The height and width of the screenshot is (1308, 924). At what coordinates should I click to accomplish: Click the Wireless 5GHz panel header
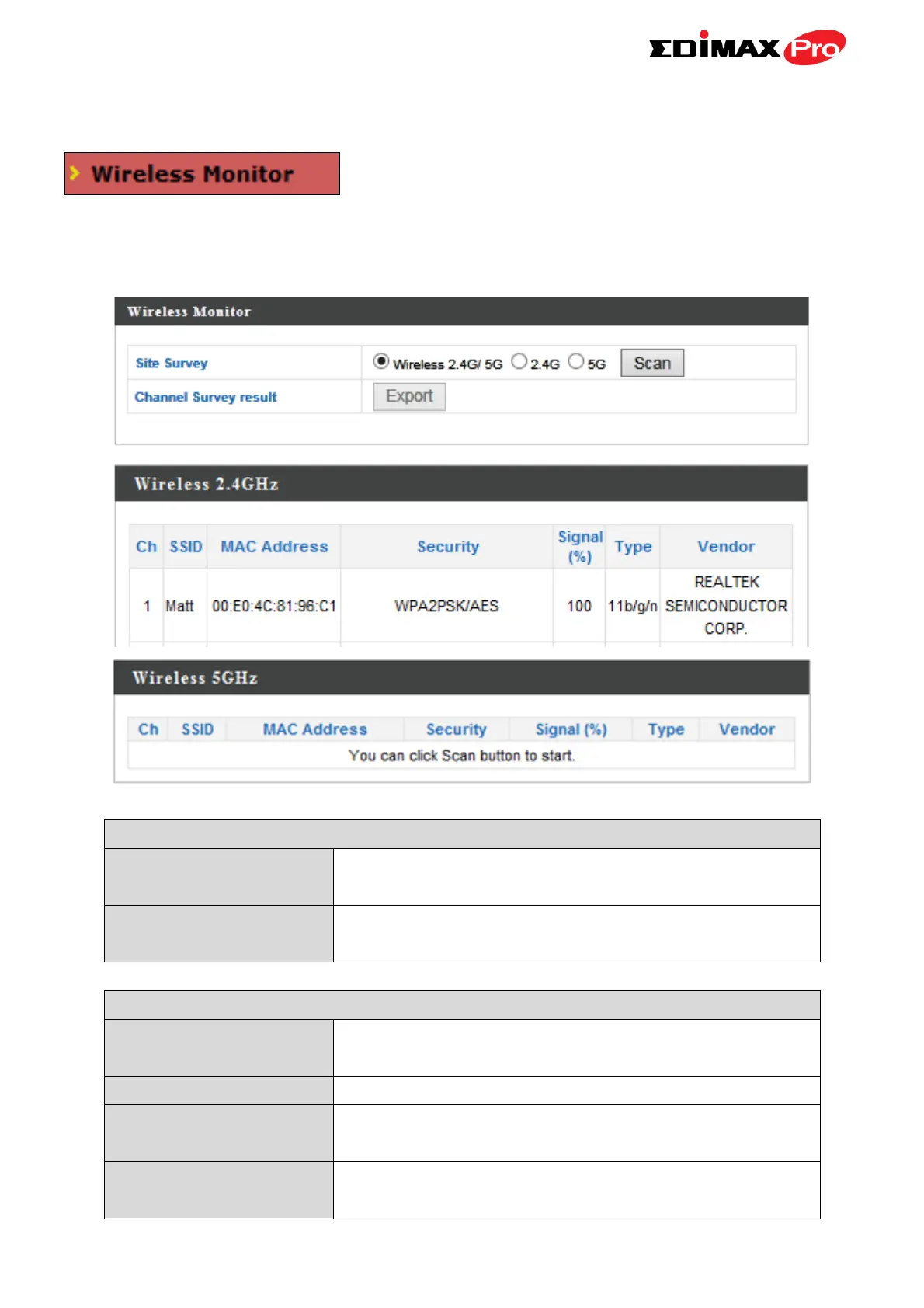click(461, 677)
